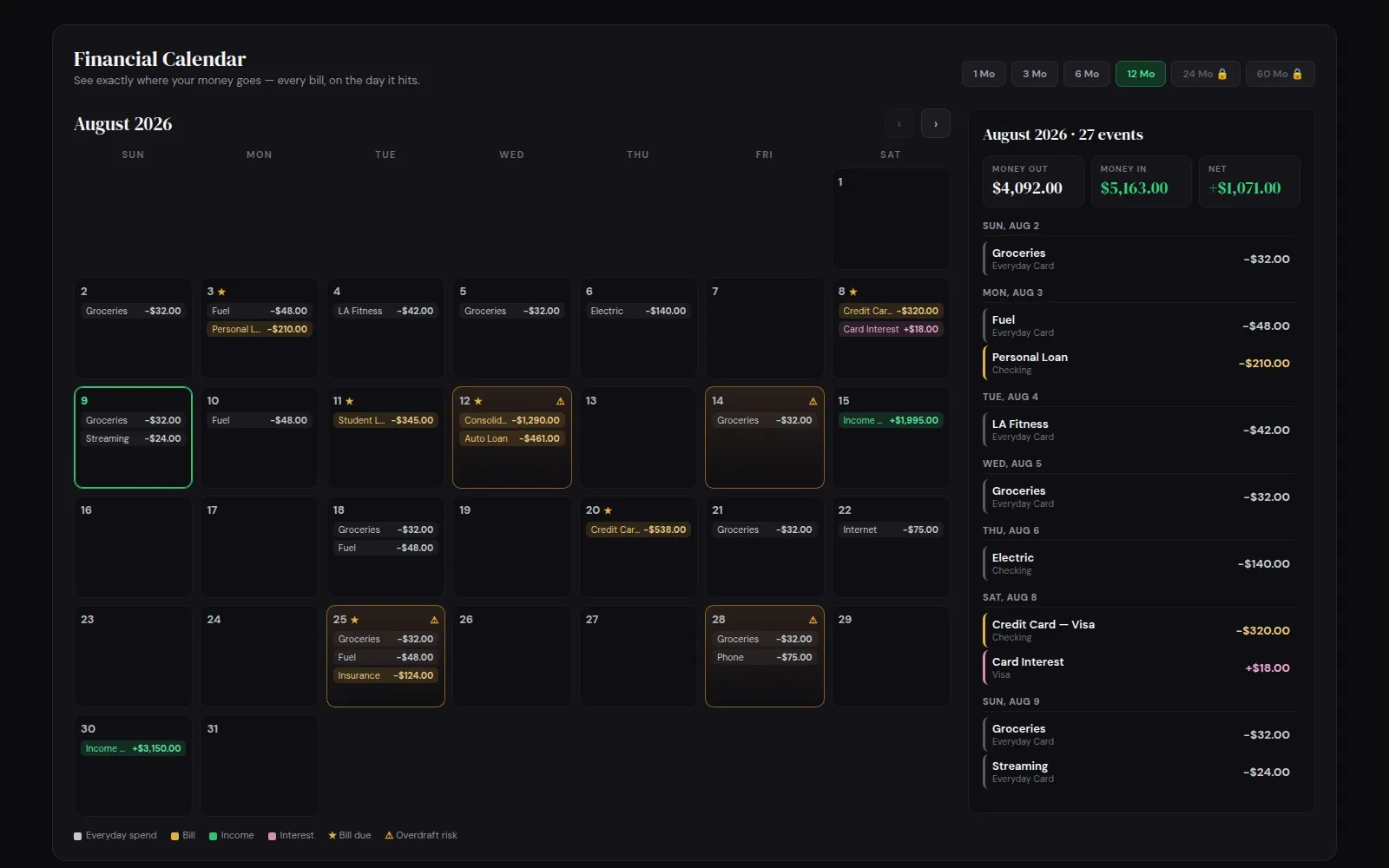Open the Auto Loan -$461.00 chip
The height and width of the screenshot is (868, 1389).
[x=512, y=438]
